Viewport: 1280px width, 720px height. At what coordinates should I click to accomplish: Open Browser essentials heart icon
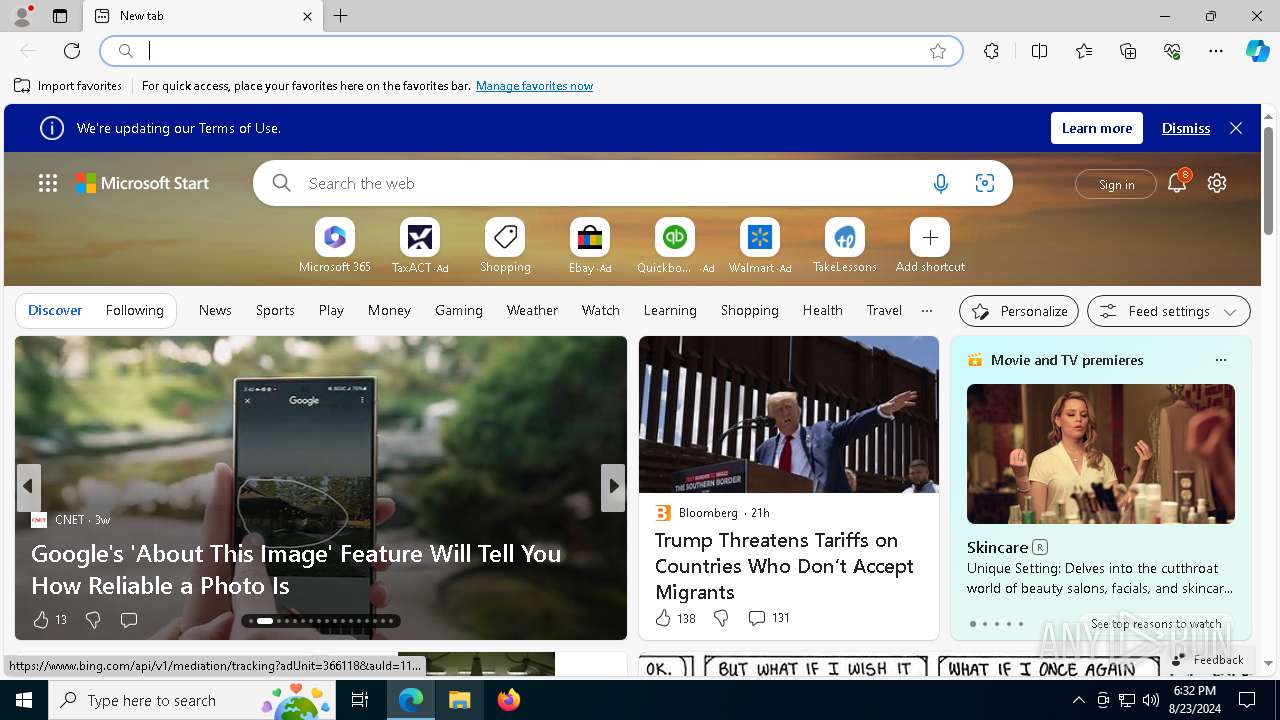(1172, 51)
